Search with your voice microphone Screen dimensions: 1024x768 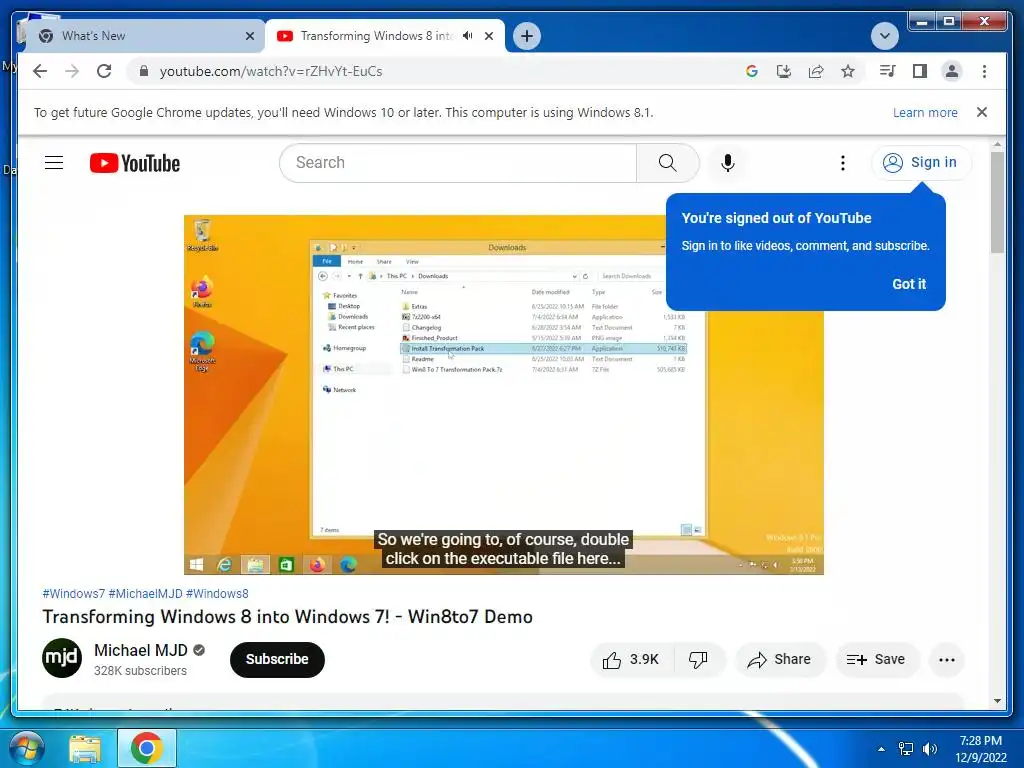728,163
